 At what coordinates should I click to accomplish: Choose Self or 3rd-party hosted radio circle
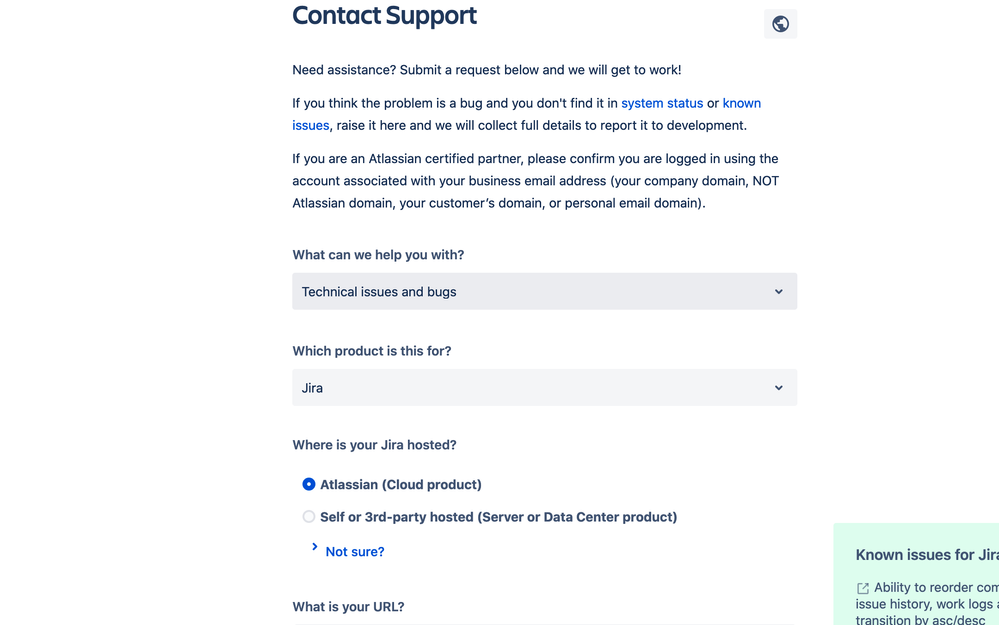[x=308, y=517]
